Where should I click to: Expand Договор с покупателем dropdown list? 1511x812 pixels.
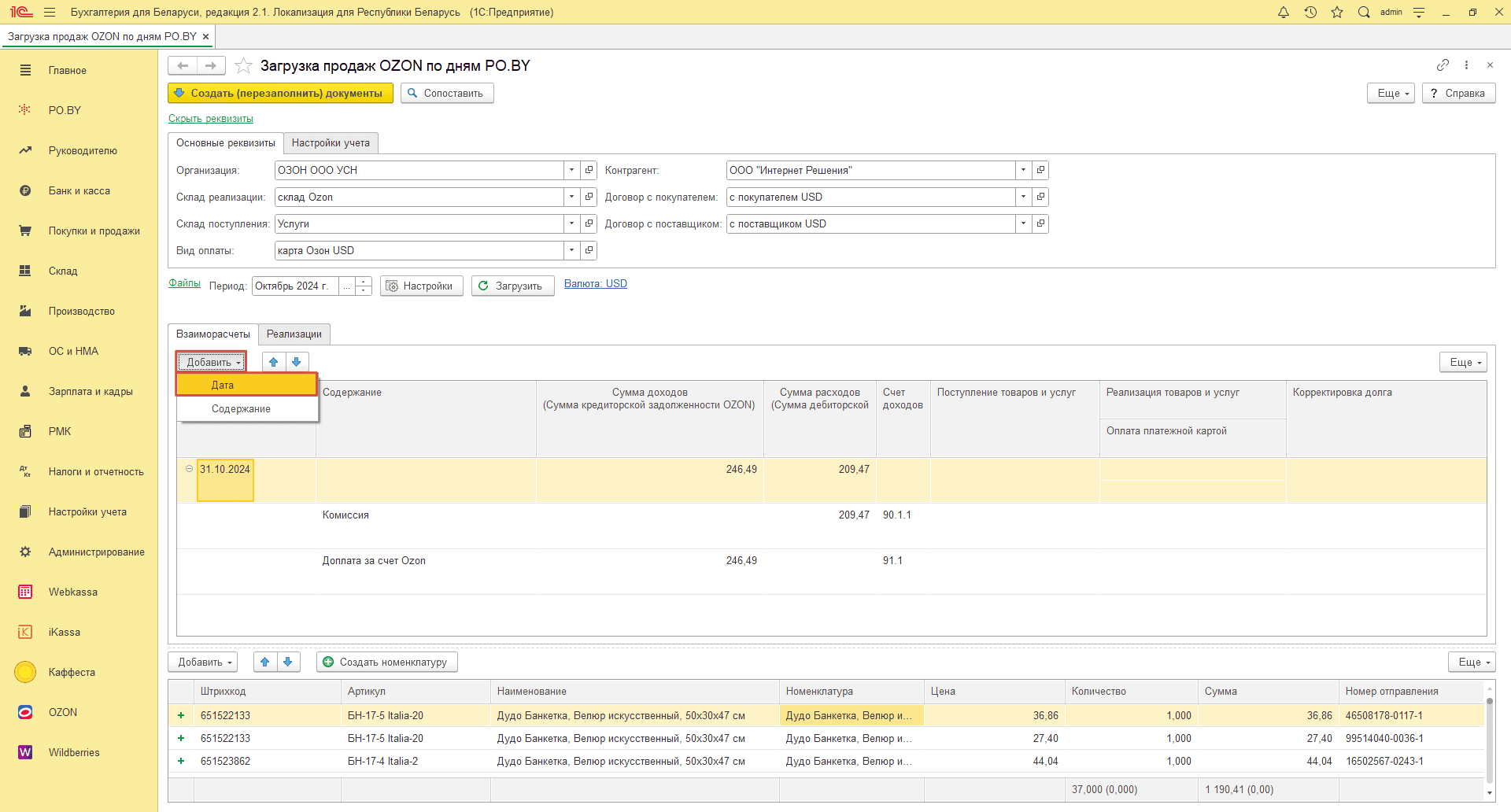(1024, 197)
